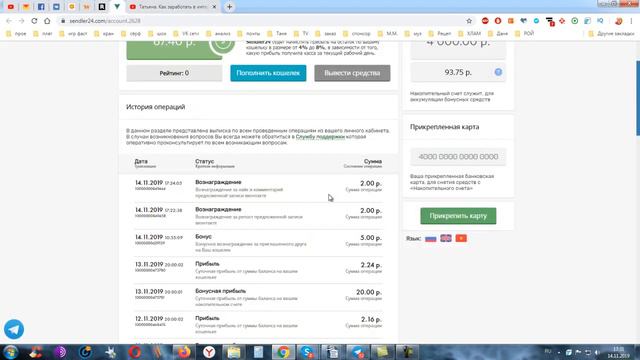Open the 'почты' bookmark folder
640x360 pixels.
(249, 33)
